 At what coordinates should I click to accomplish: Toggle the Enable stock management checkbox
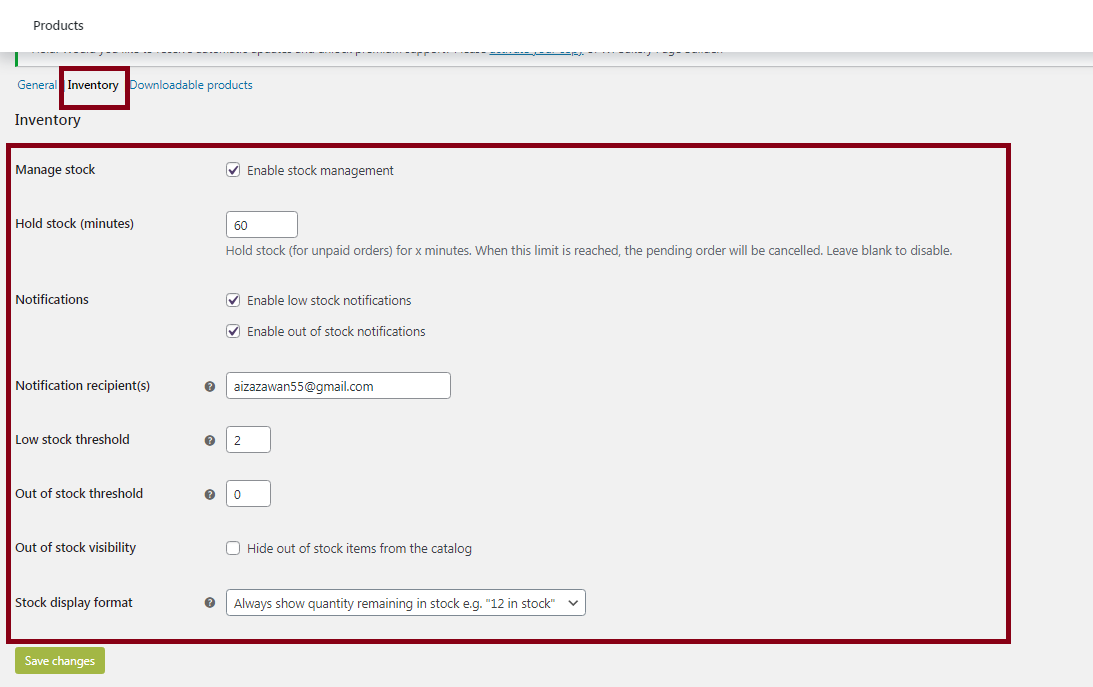(233, 170)
